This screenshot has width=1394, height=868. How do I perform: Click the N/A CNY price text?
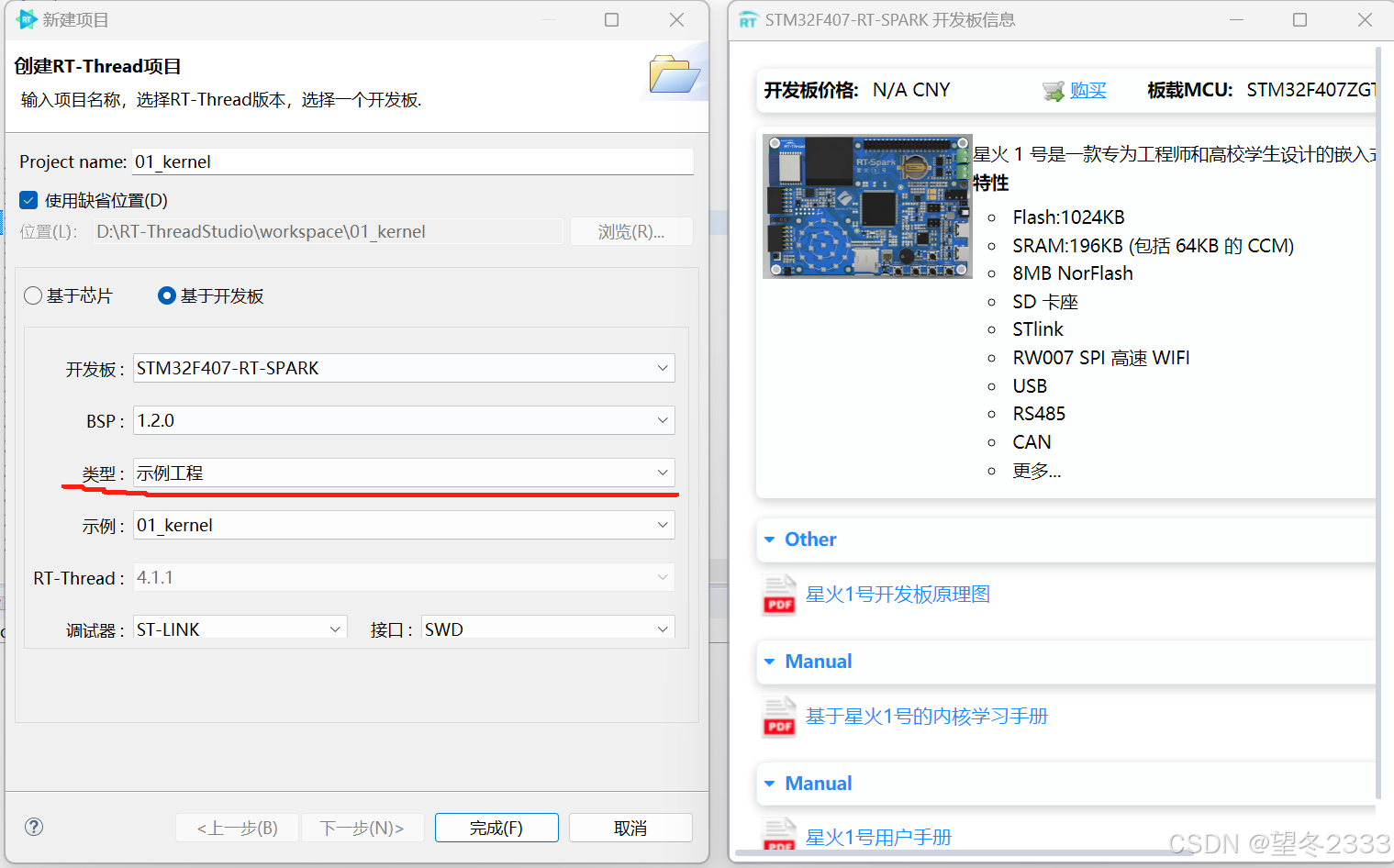(911, 90)
